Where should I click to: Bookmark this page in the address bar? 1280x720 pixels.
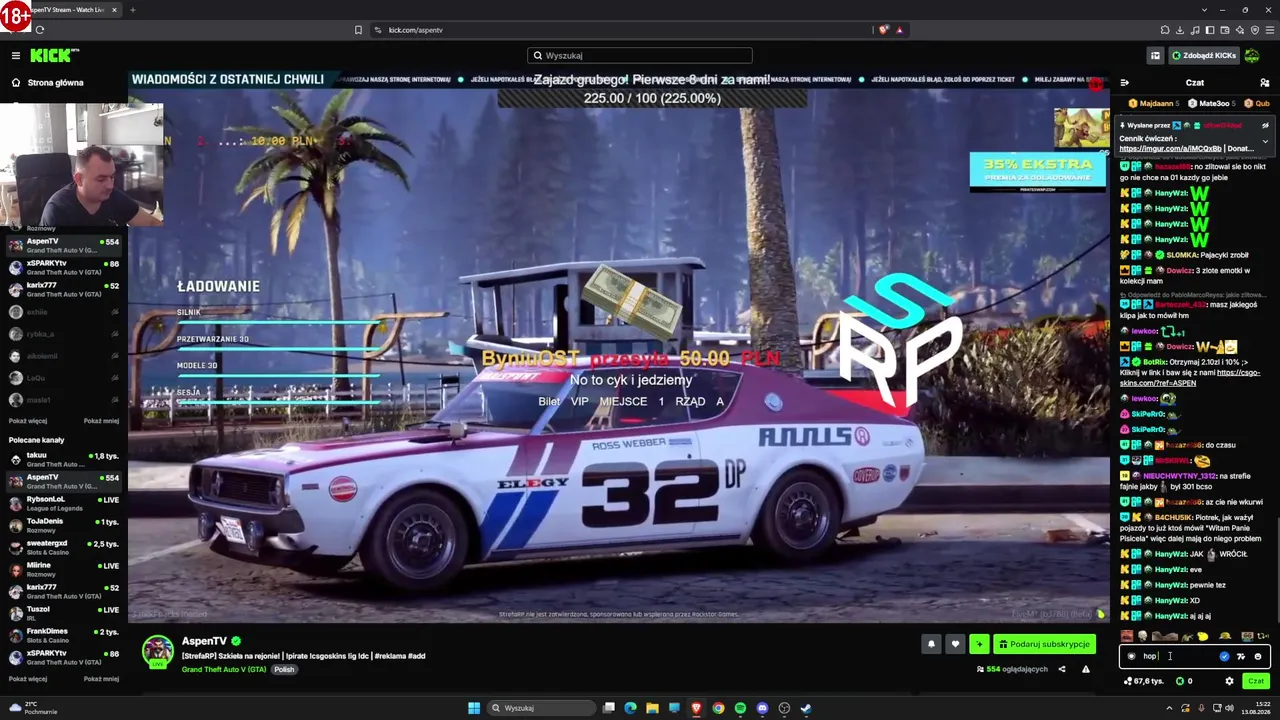click(x=358, y=30)
